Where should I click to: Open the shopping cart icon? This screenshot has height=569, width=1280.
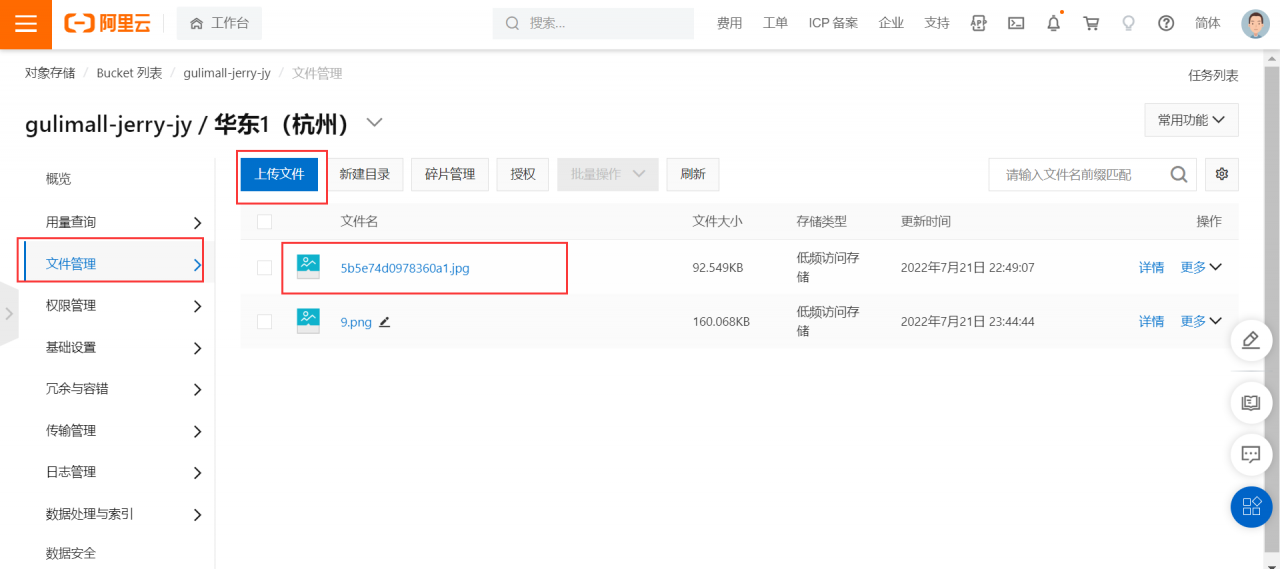click(x=1091, y=23)
